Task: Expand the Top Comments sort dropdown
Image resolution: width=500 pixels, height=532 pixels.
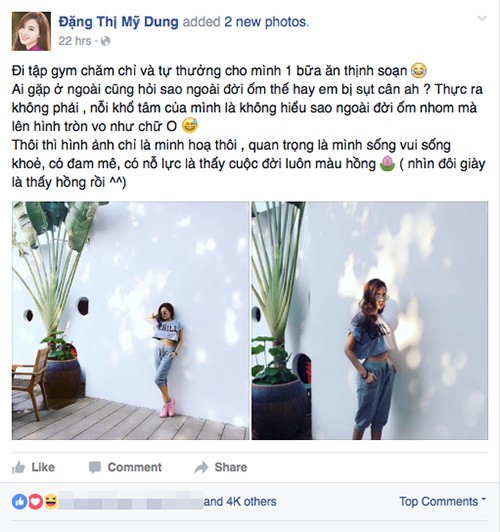Action: tap(442, 501)
